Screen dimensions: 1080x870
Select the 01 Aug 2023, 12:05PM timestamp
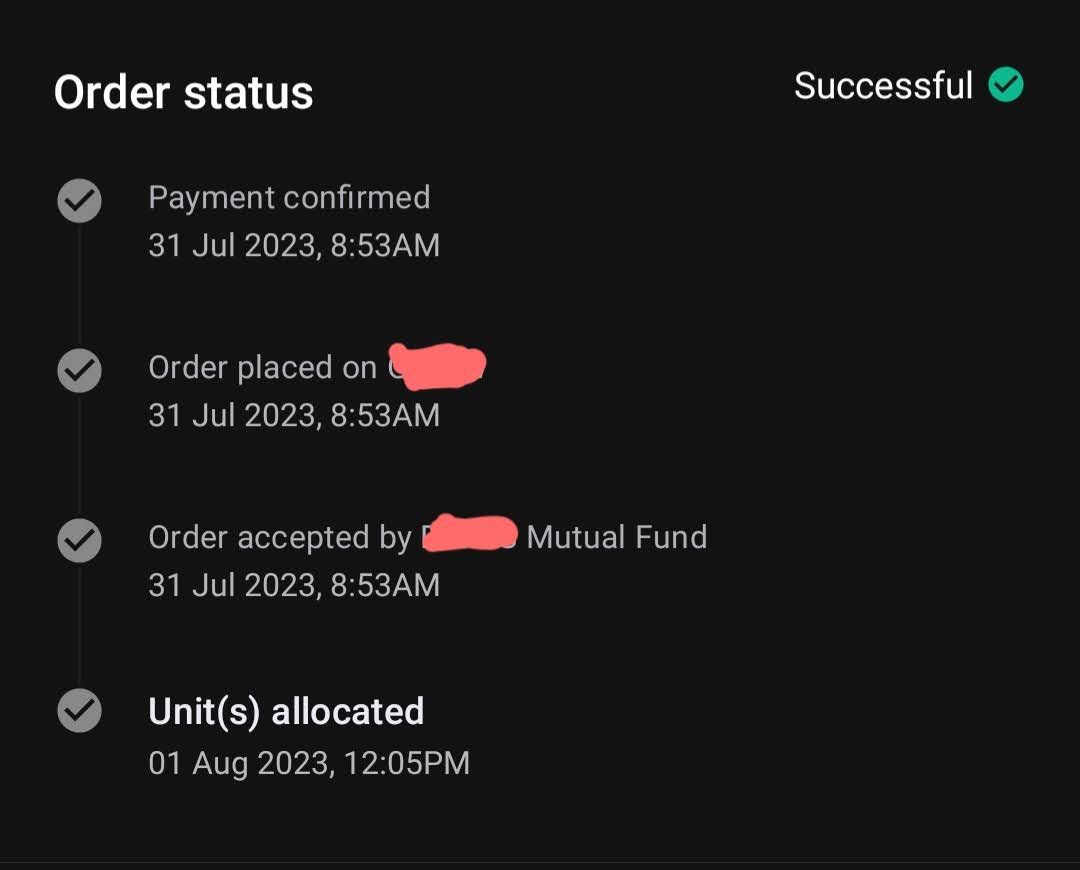click(x=309, y=763)
